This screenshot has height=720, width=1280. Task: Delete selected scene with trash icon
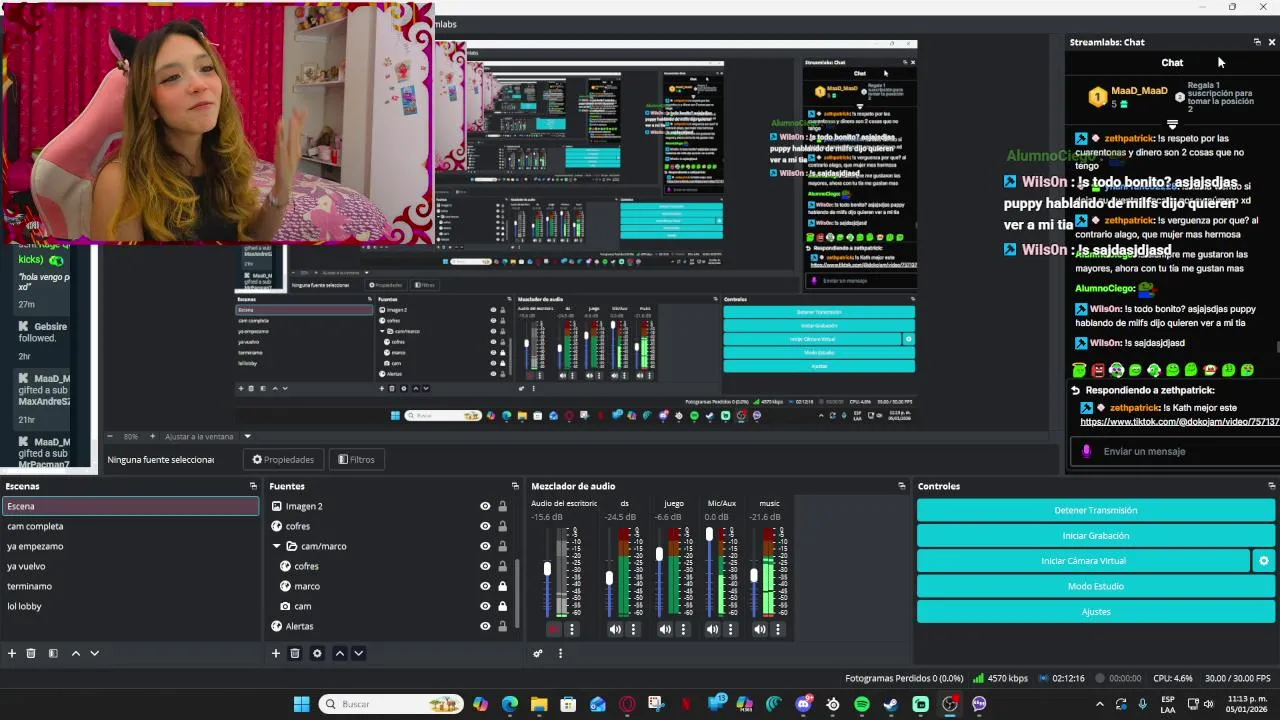pyautogui.click(x=31, y=653)
